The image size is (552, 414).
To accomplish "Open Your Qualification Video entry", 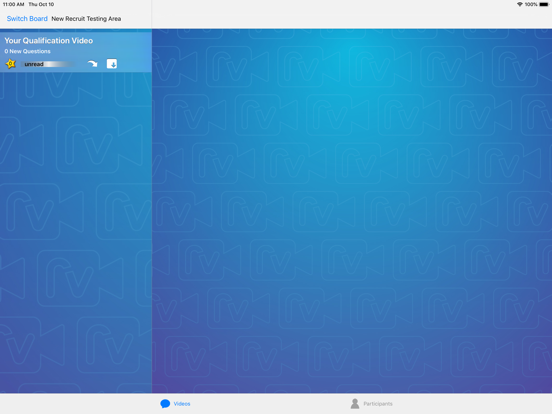I will tap(76, 52).
